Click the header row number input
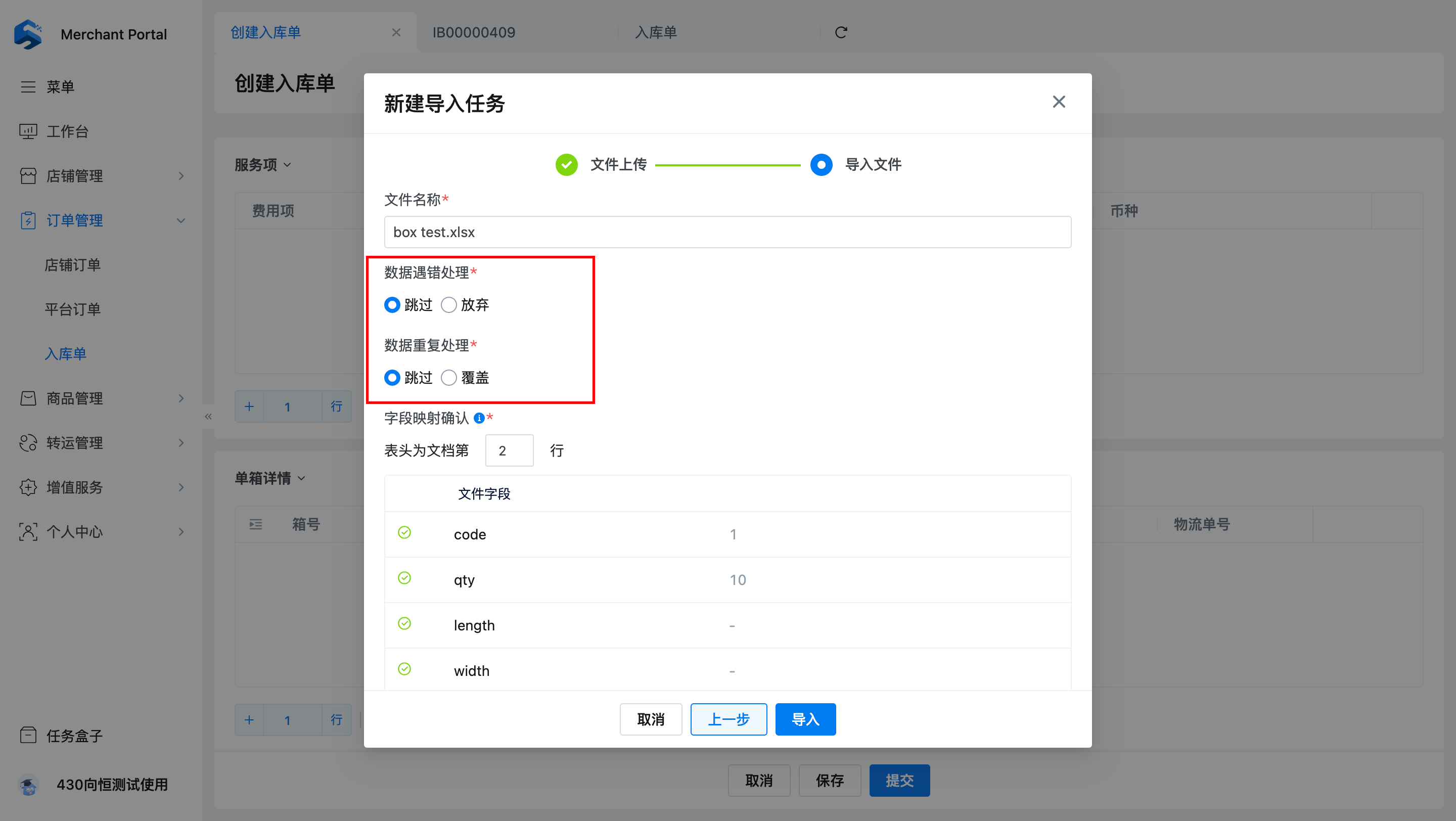 coord(509,450)
